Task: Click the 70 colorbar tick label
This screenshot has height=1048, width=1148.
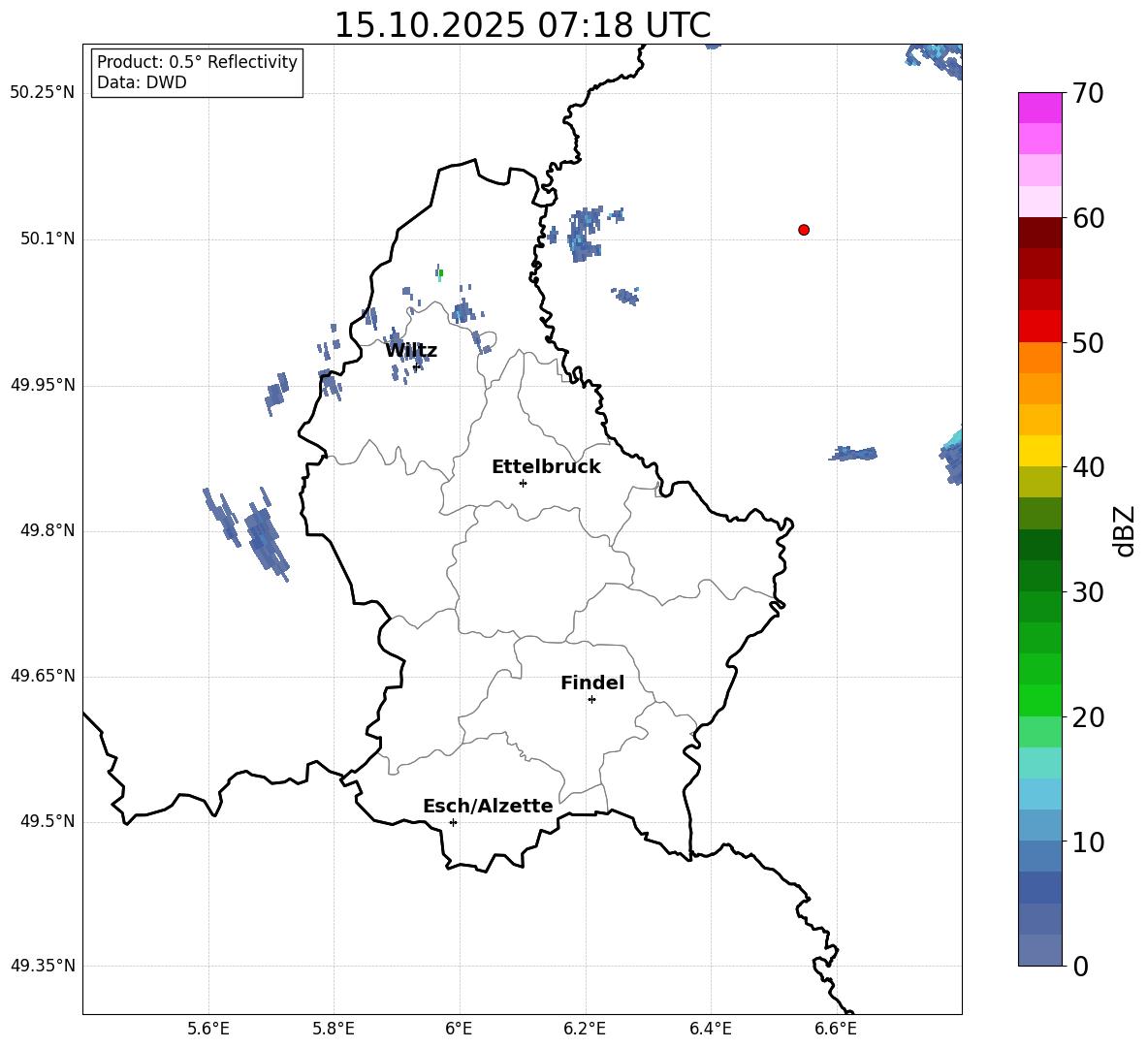Action: [1088, 93]
